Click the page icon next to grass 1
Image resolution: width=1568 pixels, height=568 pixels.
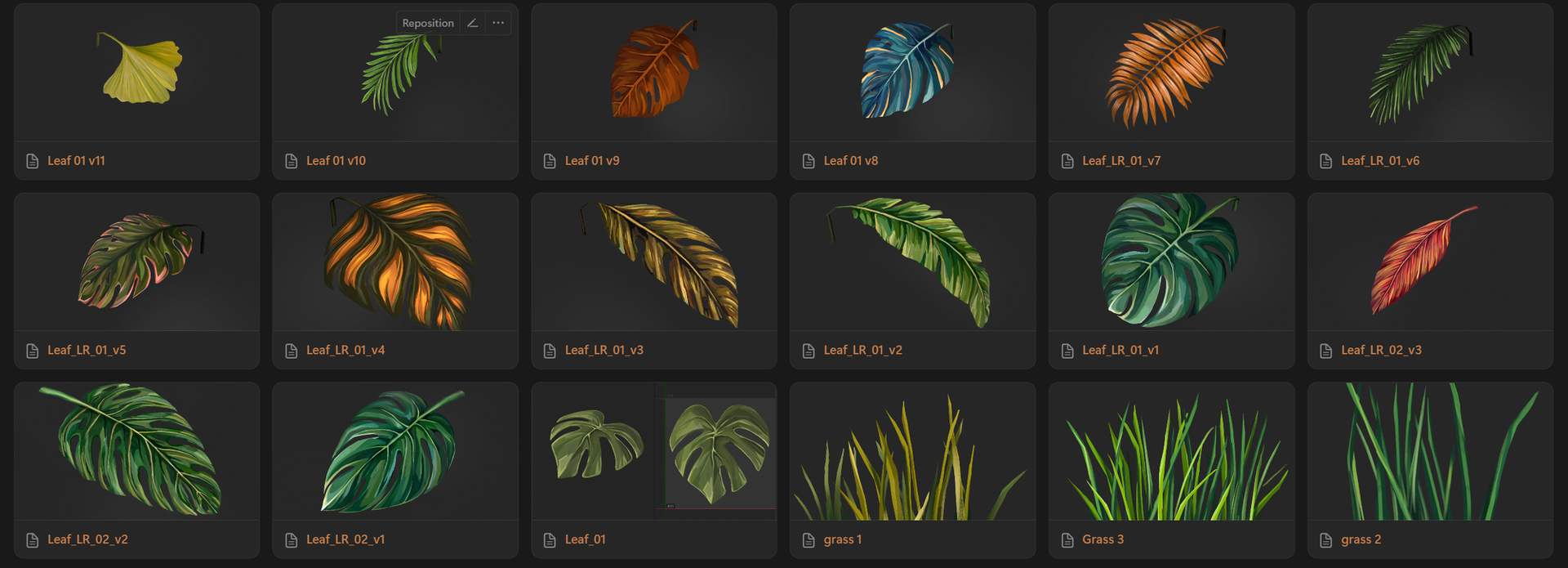tap(808, 540)
